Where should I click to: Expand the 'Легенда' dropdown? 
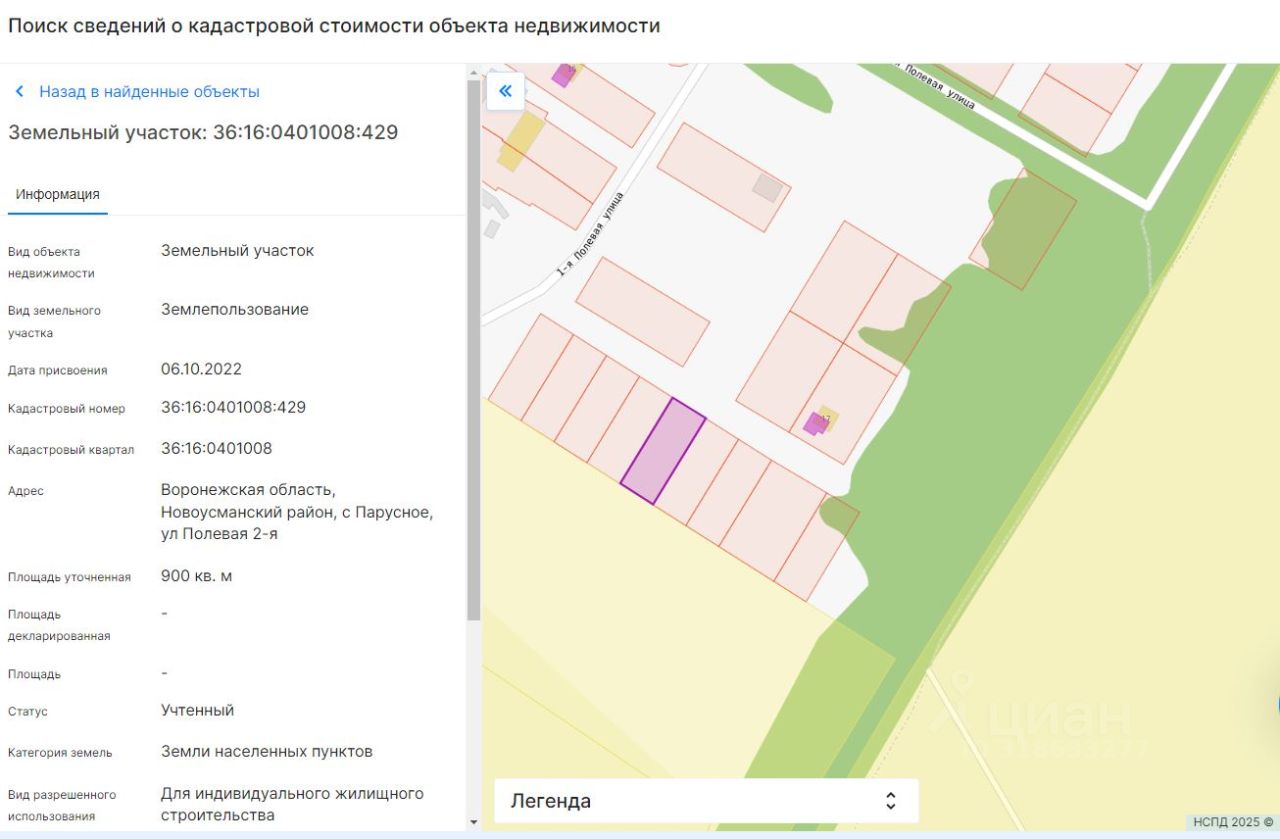[x=706, y=801]
